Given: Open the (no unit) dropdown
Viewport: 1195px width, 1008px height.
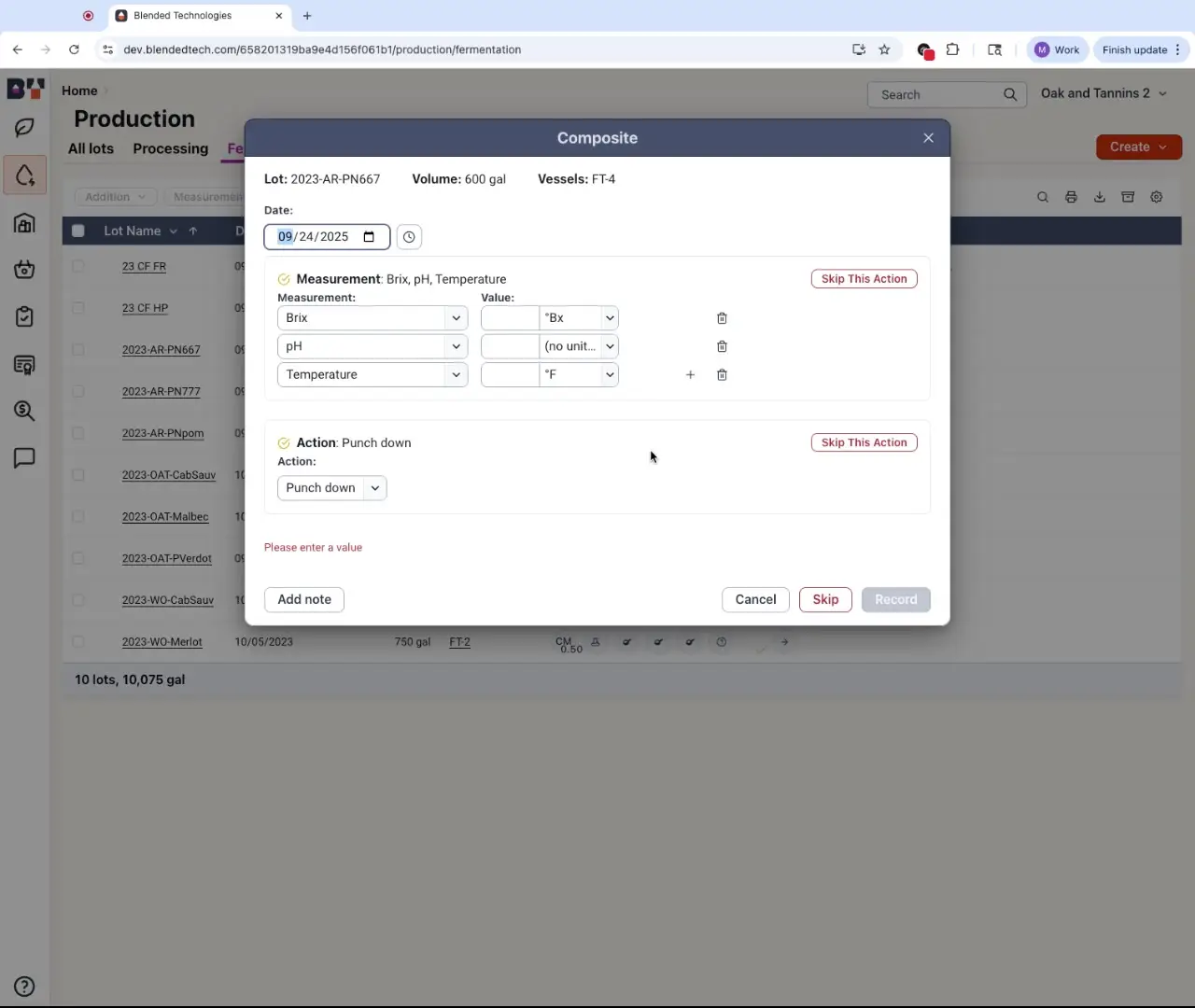Looking at the screenshot, I should 579,346.
